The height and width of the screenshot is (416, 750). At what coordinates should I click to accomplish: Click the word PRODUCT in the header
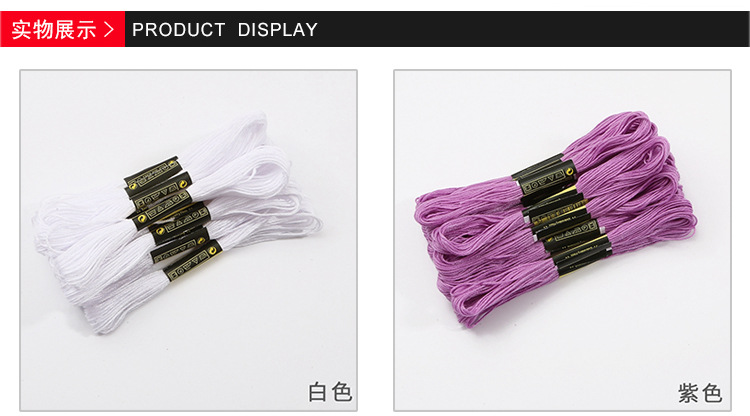pos(178,30)
